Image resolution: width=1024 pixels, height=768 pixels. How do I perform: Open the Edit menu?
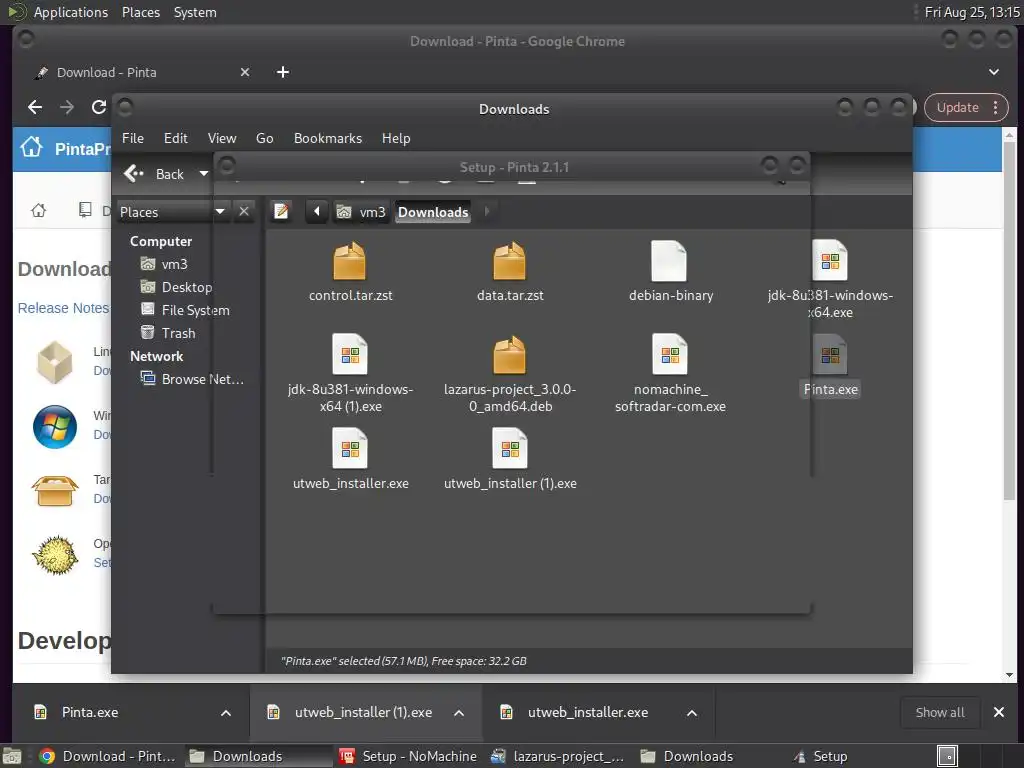176,138
